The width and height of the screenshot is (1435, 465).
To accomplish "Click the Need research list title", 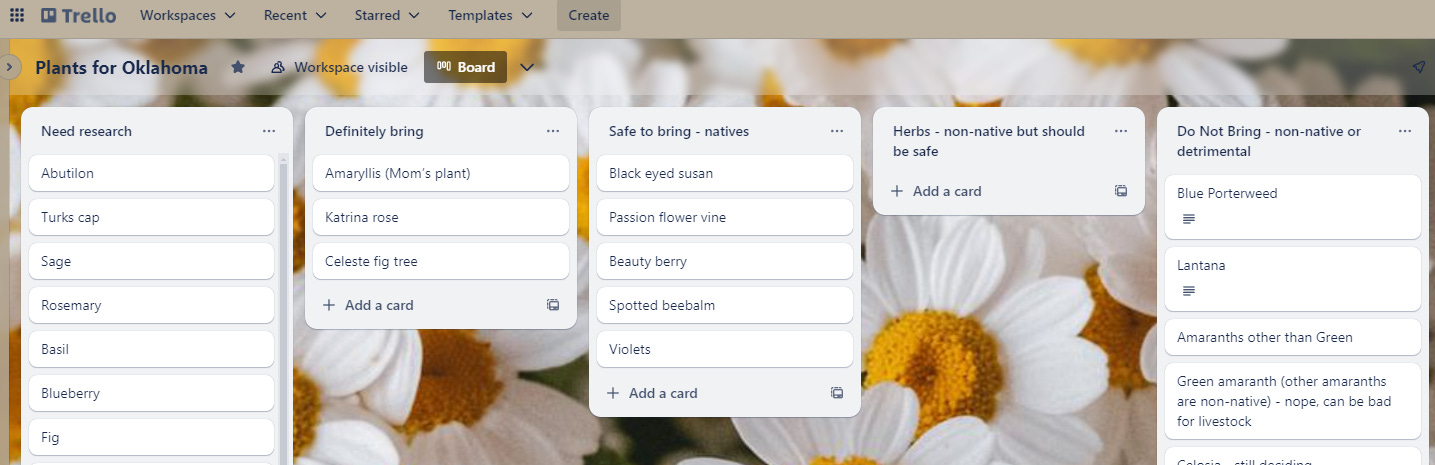I will pos(86,131).
